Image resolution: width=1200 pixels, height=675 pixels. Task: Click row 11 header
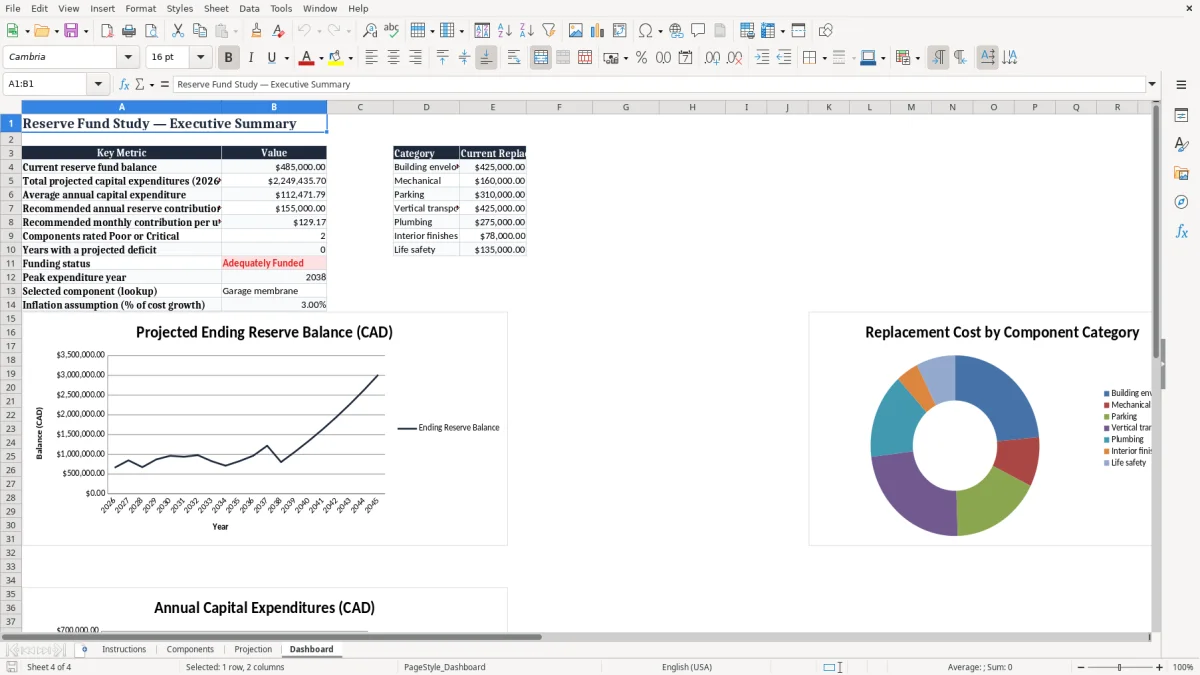(x=10, y=263)
